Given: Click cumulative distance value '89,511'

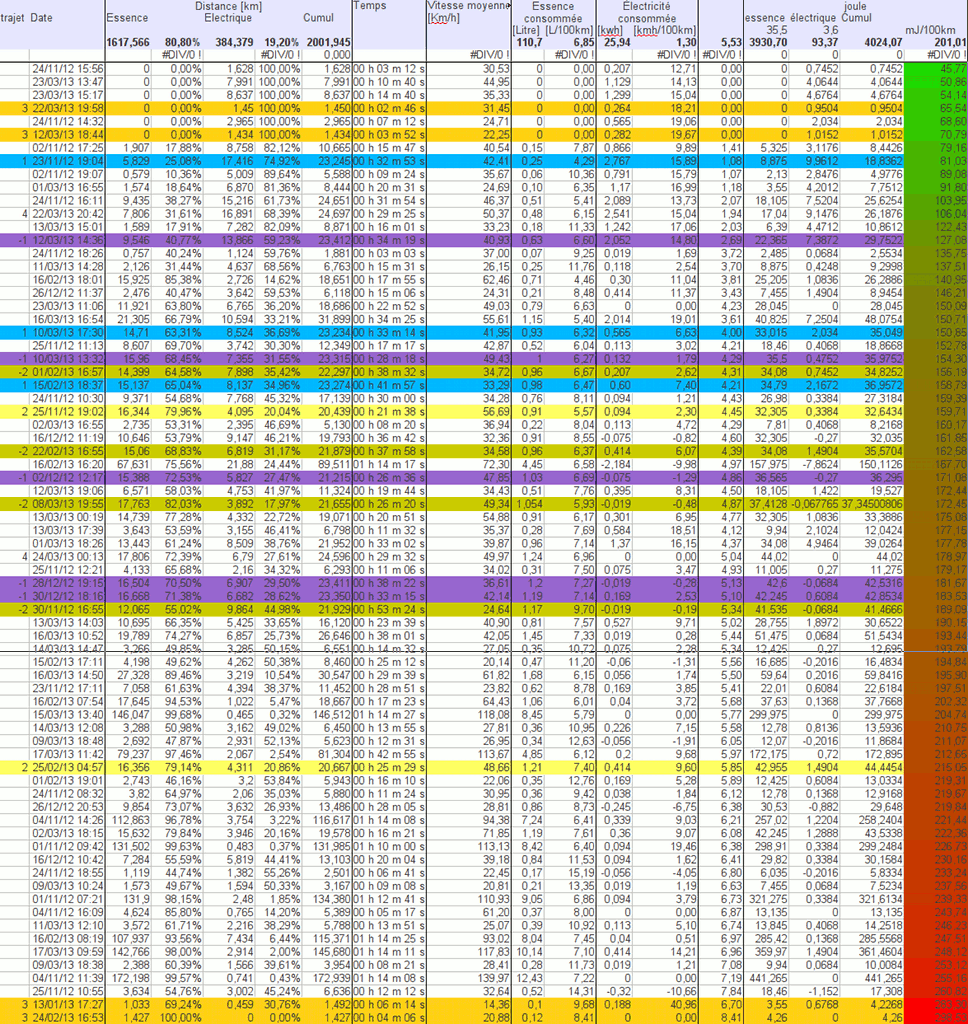Looking at the screenshot, I should (336, 464).
